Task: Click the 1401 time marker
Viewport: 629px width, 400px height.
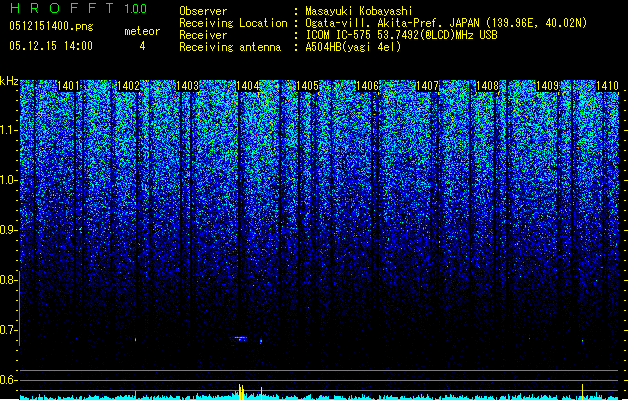Action: pyautogui.click(x=68, y=86)
